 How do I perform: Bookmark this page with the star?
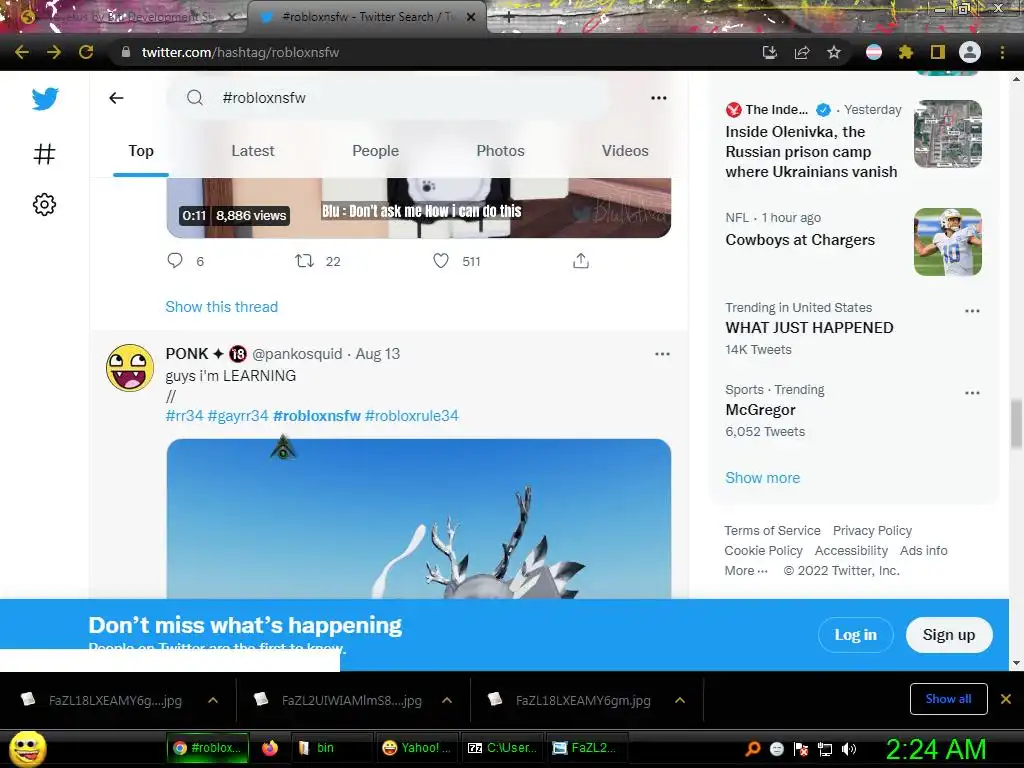point(833,52)
